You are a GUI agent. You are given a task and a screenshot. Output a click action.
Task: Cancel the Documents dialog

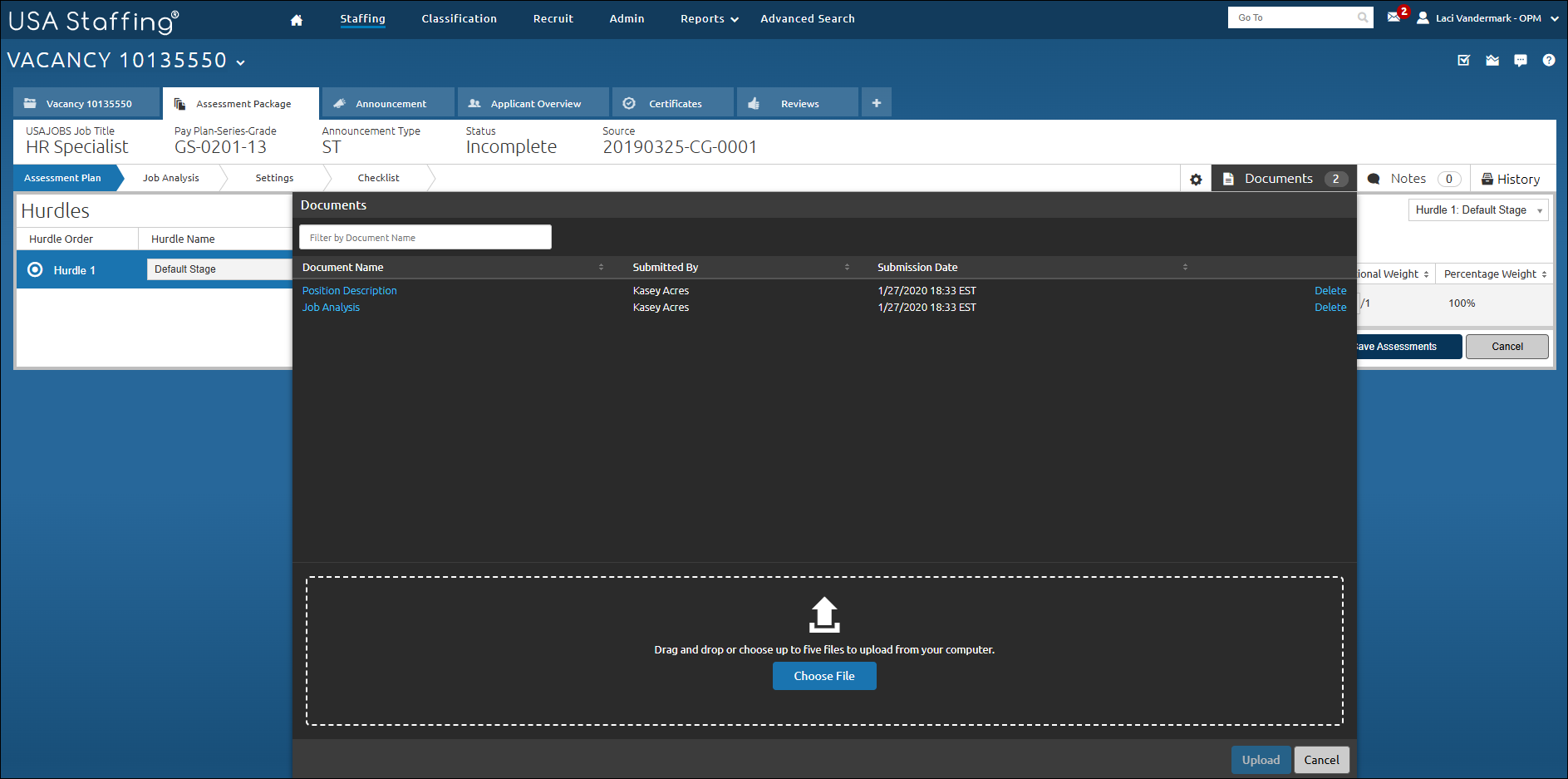tap(1321, 760)
